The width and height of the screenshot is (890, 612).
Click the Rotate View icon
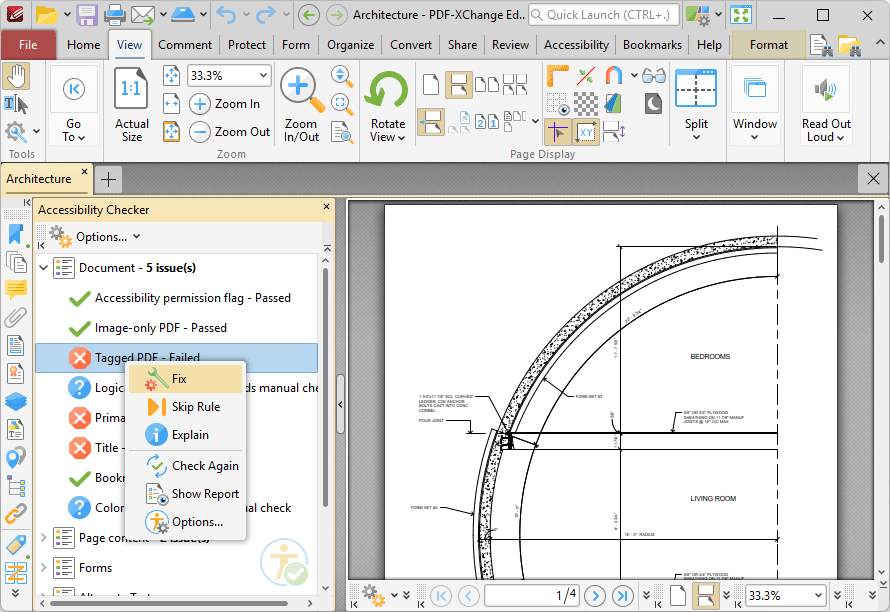(387, 90)
